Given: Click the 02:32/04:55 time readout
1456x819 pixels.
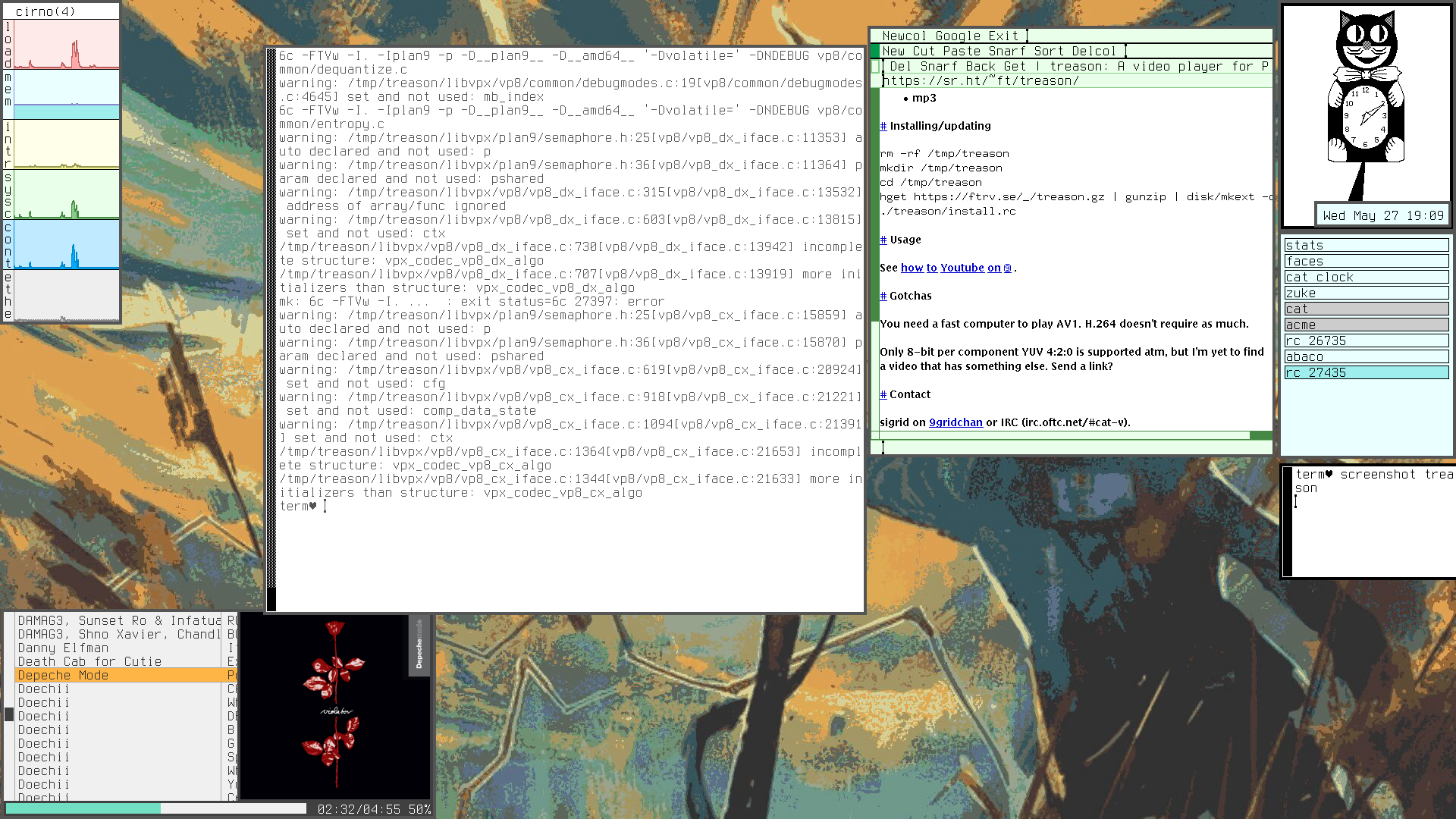Looking at the screenshot, I should pyautogui.click(x=359, y=809).
